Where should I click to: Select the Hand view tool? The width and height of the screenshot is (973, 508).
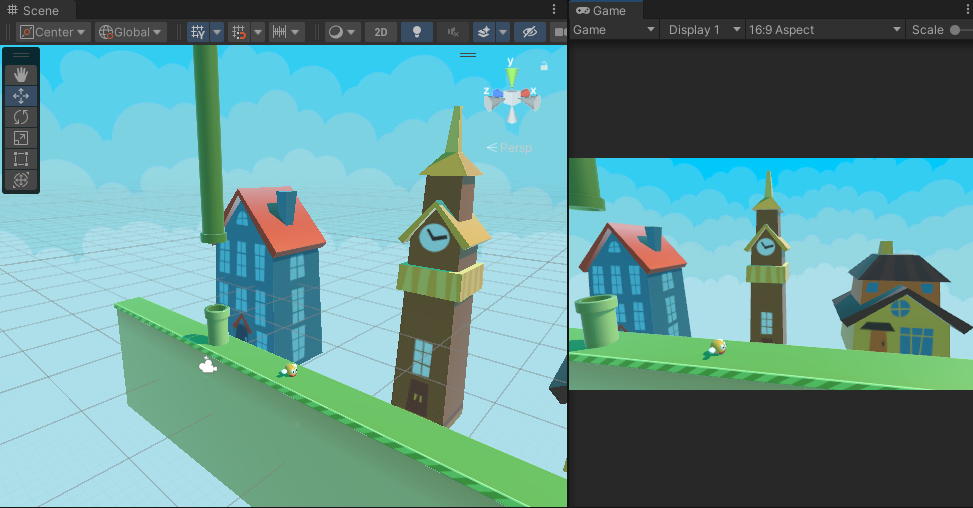coord(20,75)
